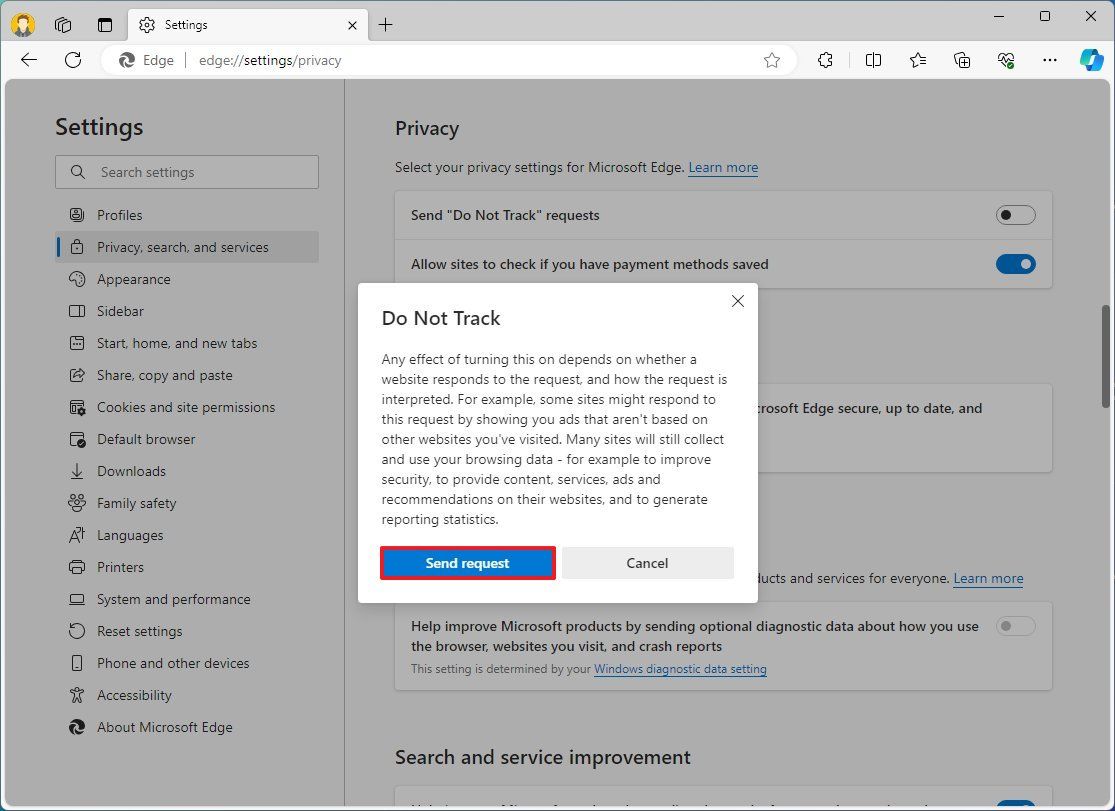The width and height of the screenshot is (1115, 811).
Task: Open the Copilot icon in the toolbar
Action: click(1090, 60)
